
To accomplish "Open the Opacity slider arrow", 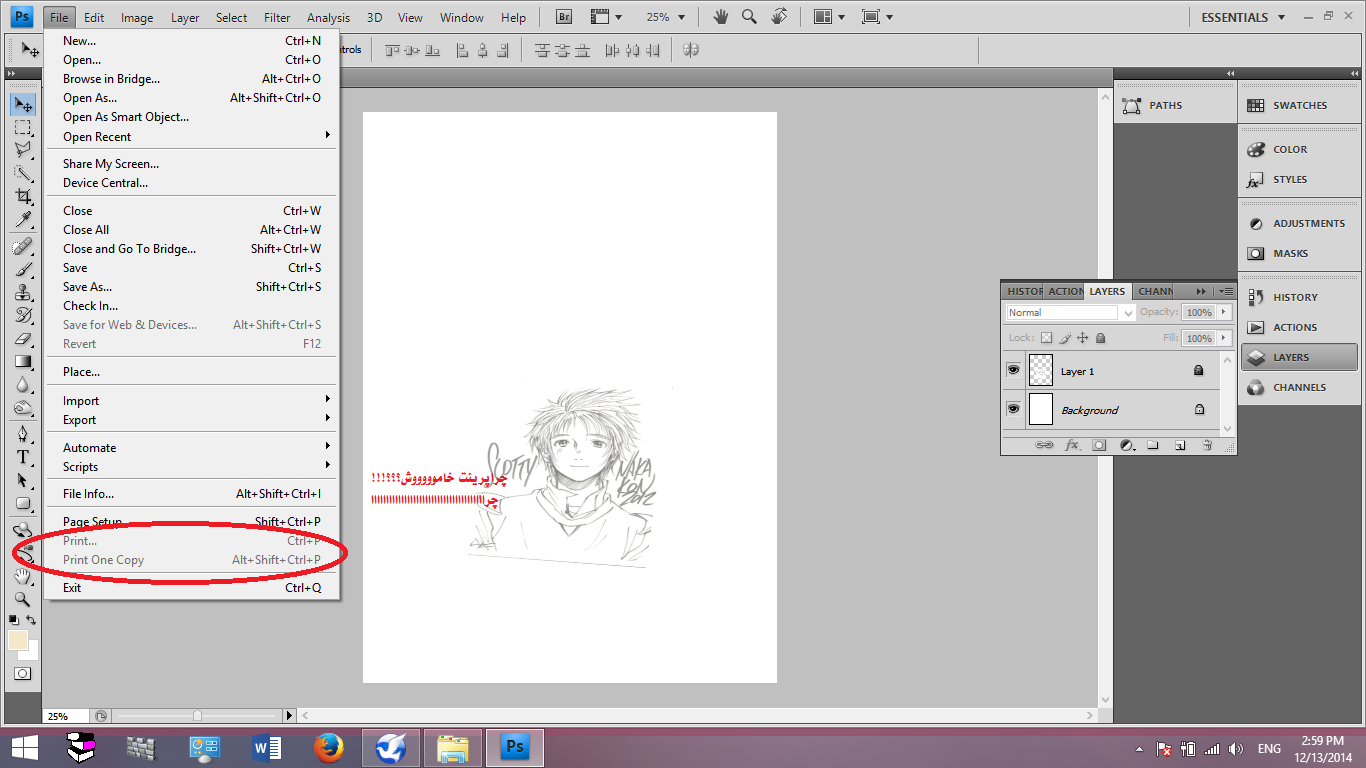I will pyautogui.click(x=1224, y=312).
